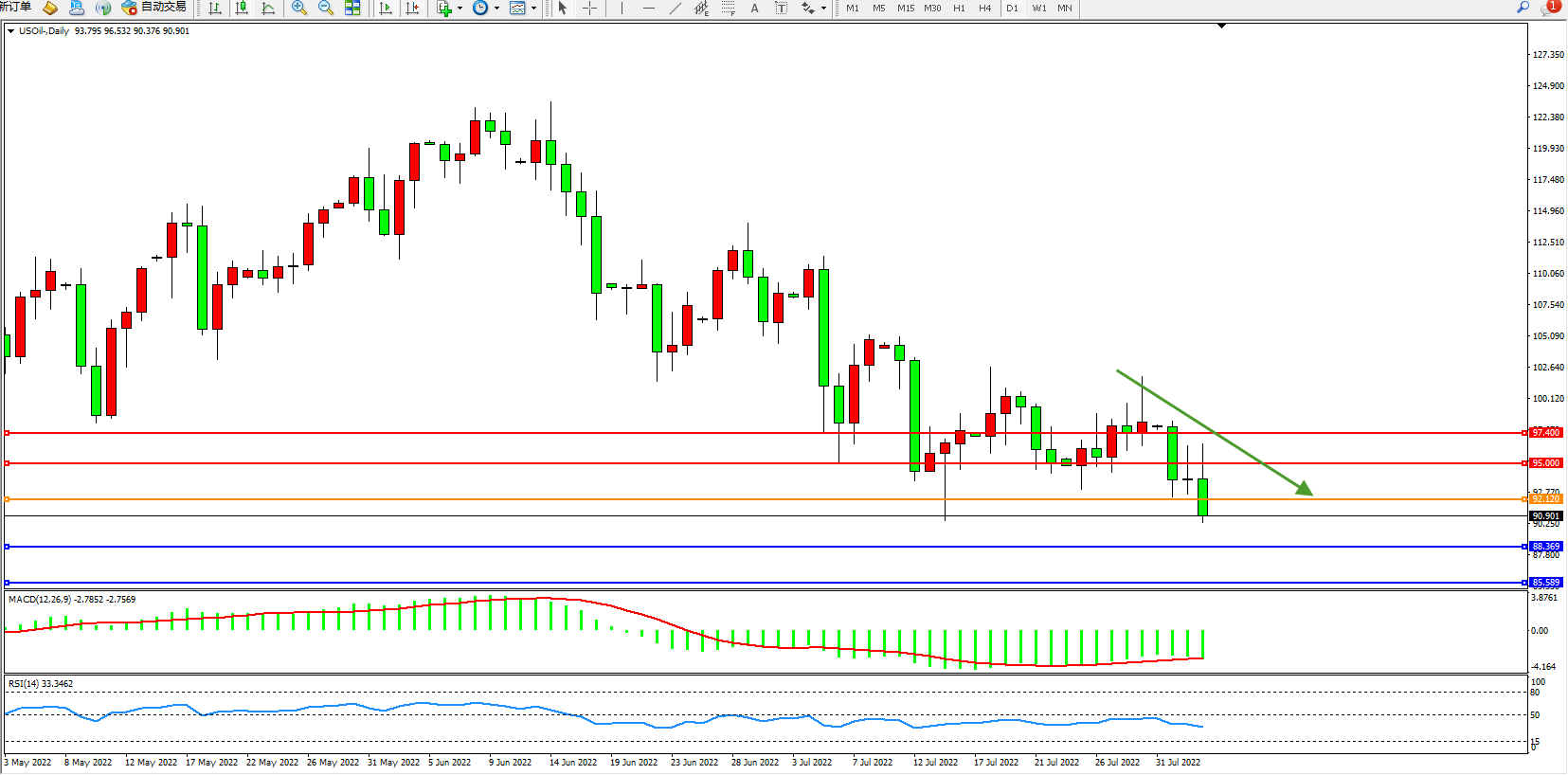Choose the text label tool

tap(754, 9)
